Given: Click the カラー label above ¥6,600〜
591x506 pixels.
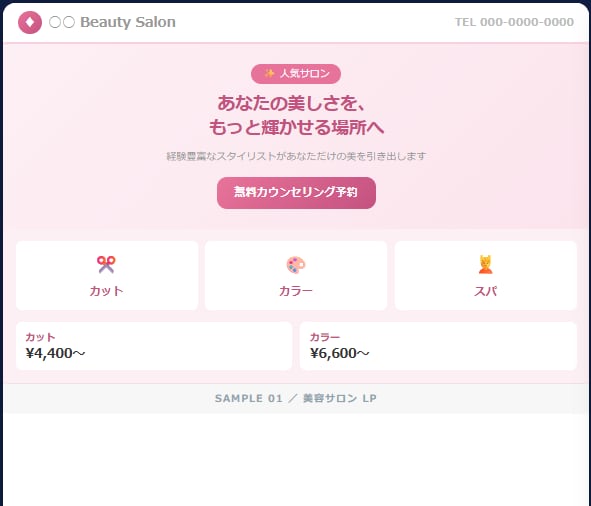Looking at the screenshot, I should [x=325, y=337].
